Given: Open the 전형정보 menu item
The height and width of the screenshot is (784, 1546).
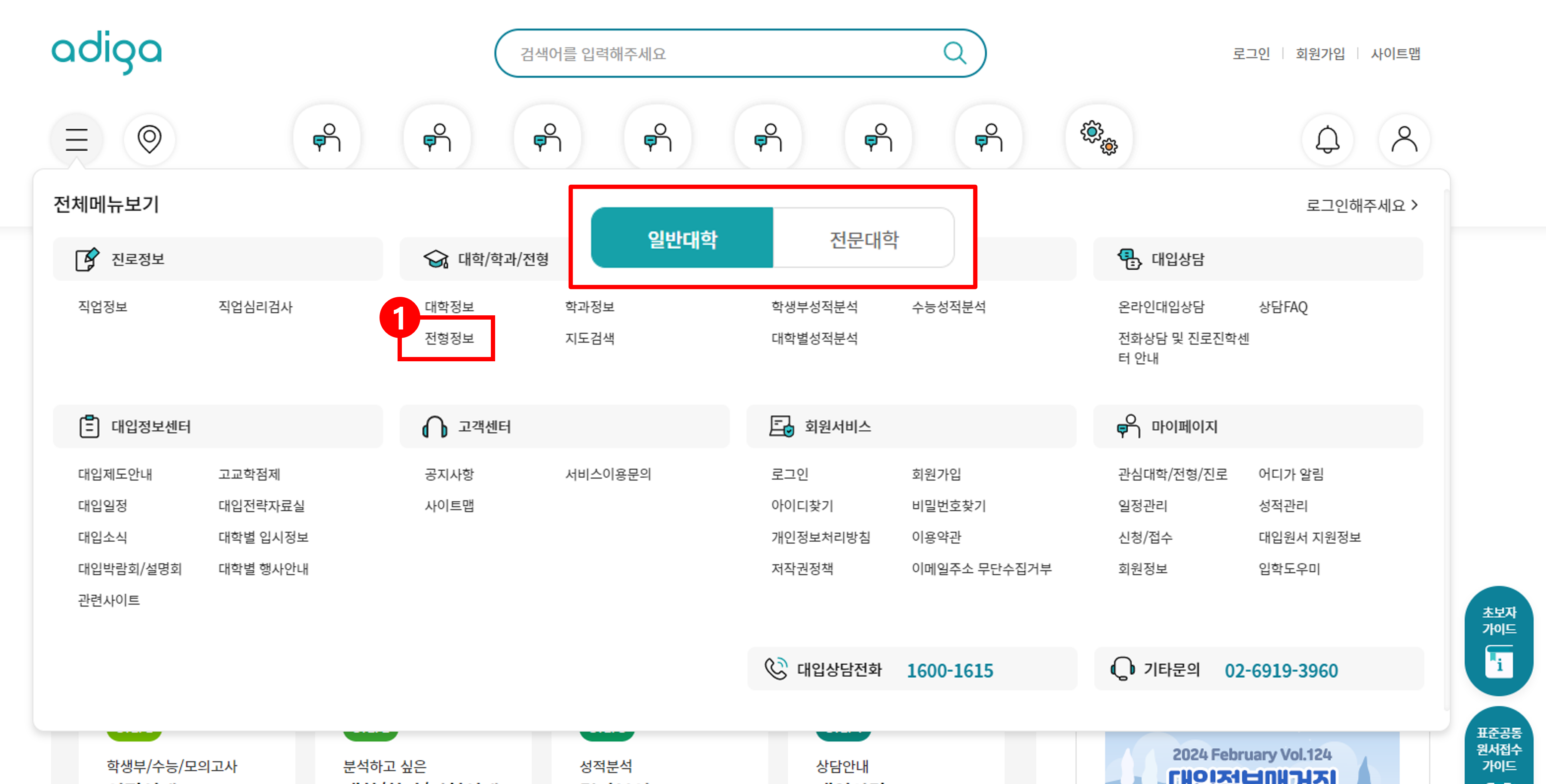Looking at the screenshot, I should pyautogui.click(x=449, y=339).
